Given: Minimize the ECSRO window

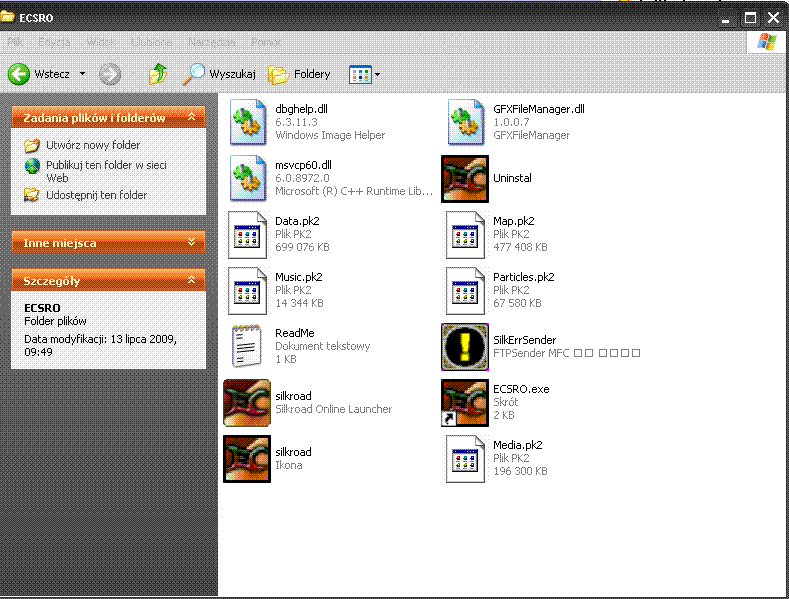Looking at the screenshot, I should tap(725, 19).
